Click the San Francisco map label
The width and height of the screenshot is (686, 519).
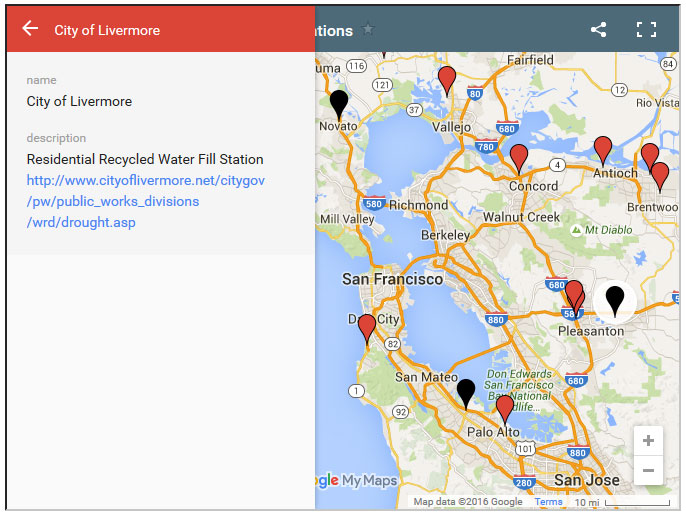tap(392, 279)
